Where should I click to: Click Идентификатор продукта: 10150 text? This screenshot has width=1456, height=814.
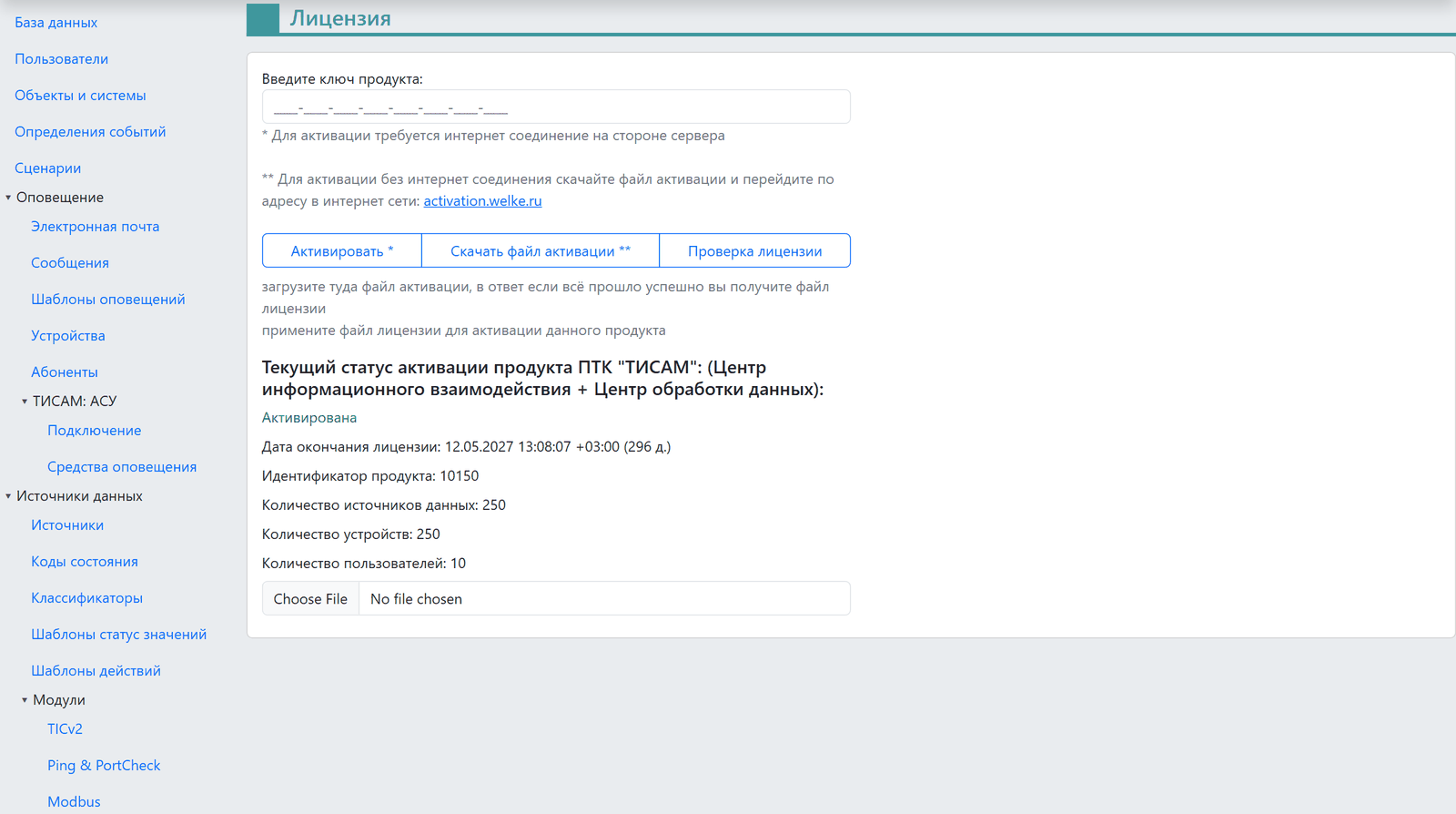[x=370, y=476]
